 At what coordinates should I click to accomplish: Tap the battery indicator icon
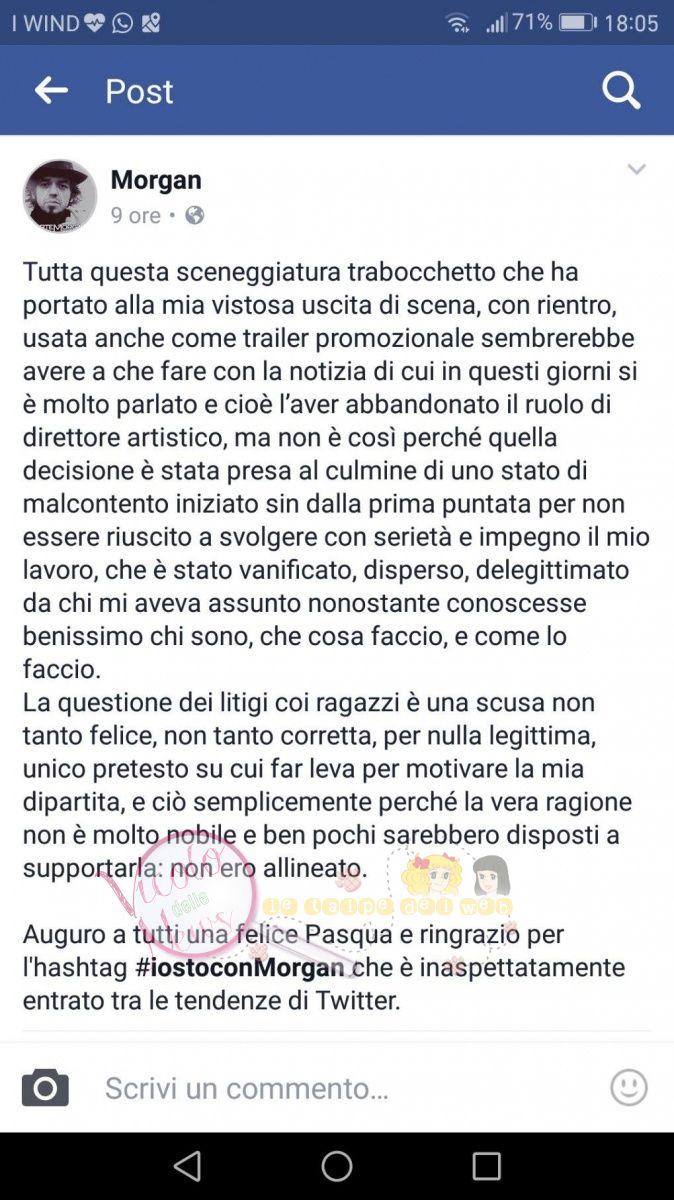577,22
